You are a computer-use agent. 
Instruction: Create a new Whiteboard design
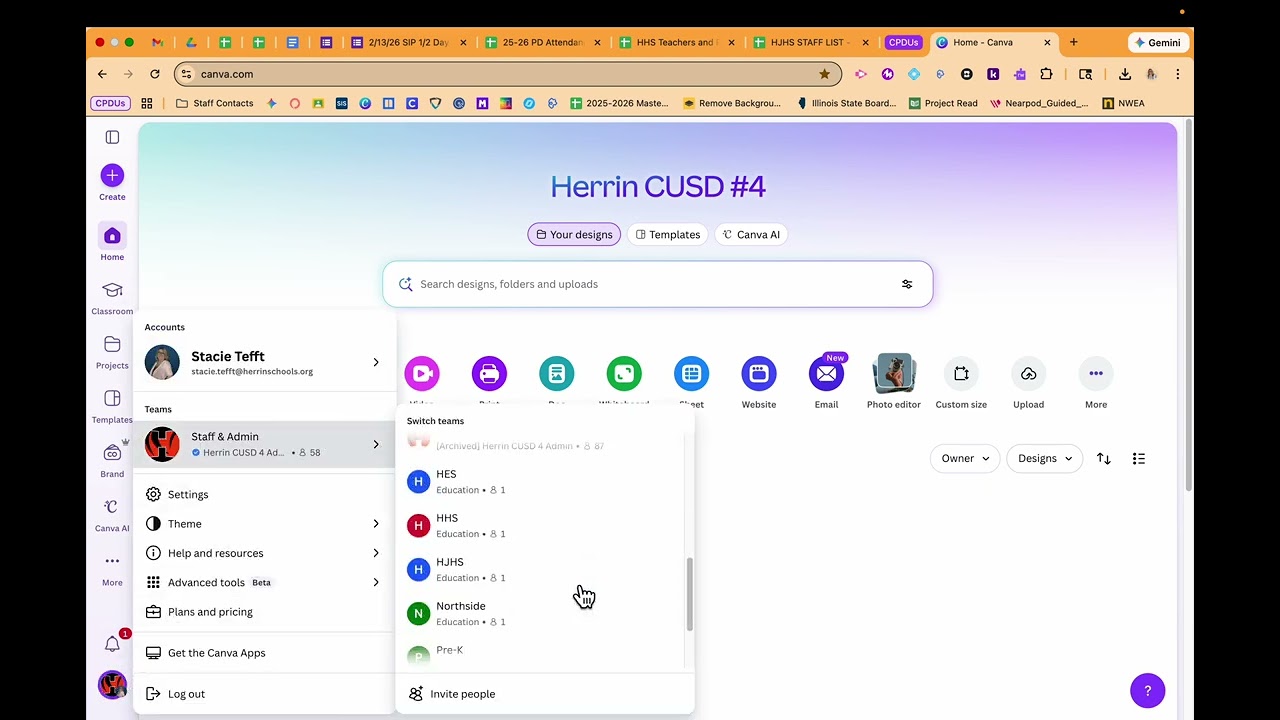(x=624, y=374)
